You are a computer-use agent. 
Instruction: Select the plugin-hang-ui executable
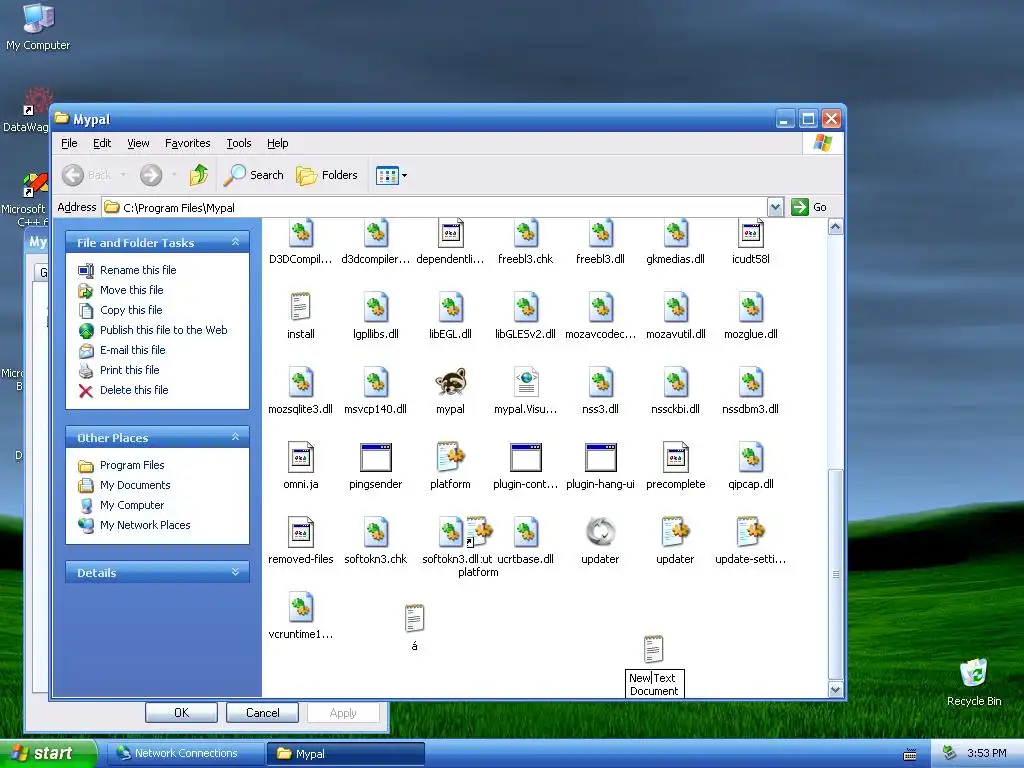click(601, 458)
